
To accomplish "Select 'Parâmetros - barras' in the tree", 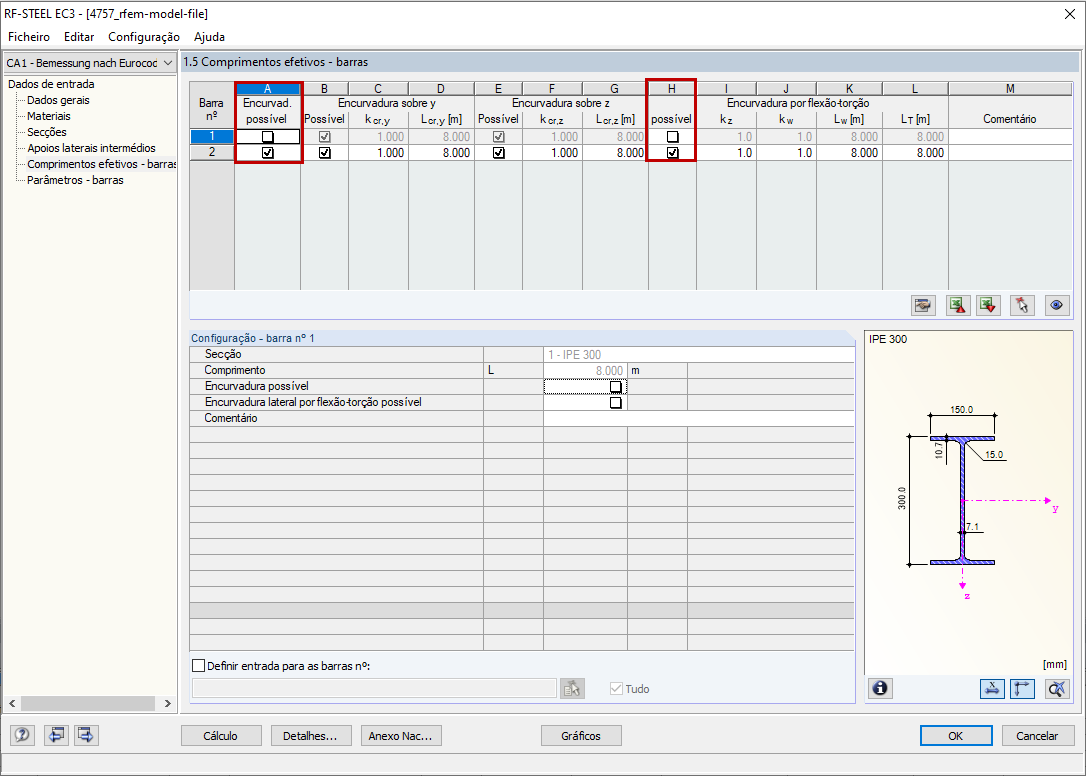I will [x=75, y=180].
